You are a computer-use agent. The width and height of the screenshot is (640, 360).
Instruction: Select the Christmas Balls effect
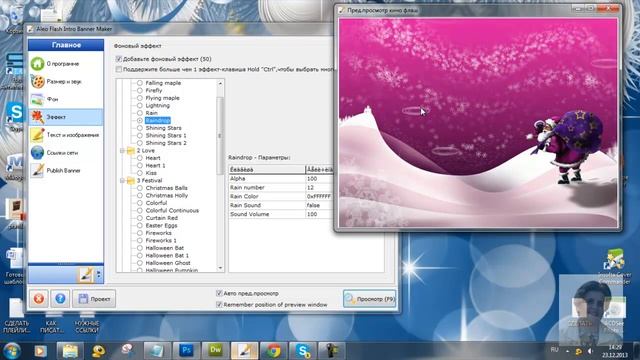coord(166,188)
